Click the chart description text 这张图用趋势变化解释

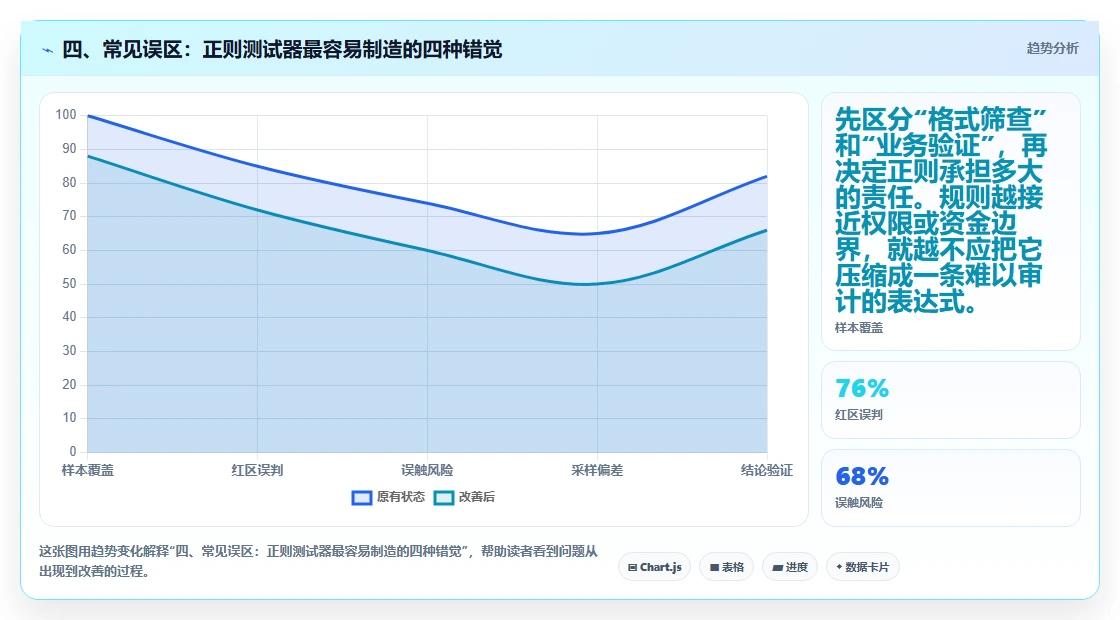(319, 561)
